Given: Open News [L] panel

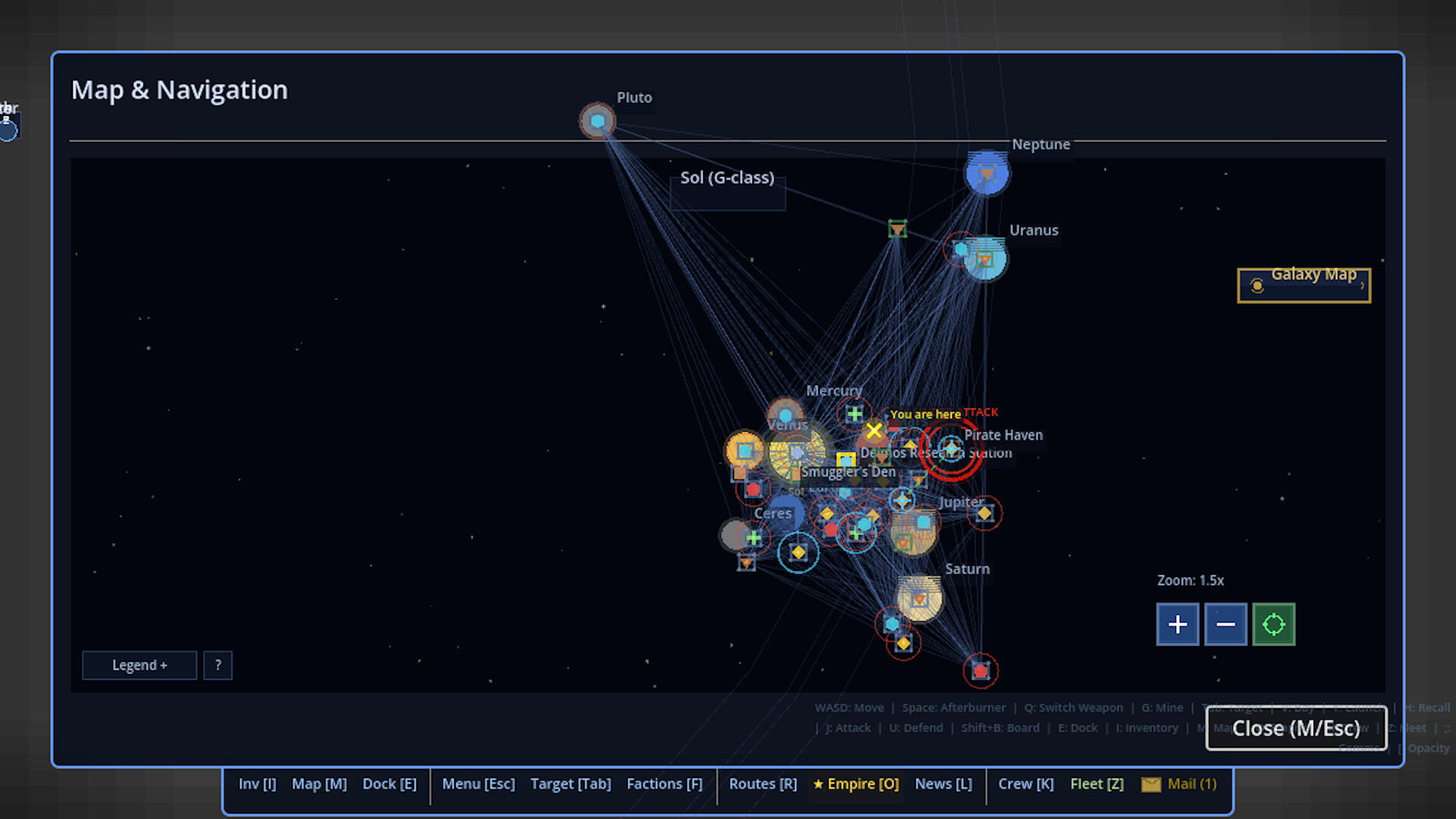Looking at the screenshot, I should click(x=943, y=784).
